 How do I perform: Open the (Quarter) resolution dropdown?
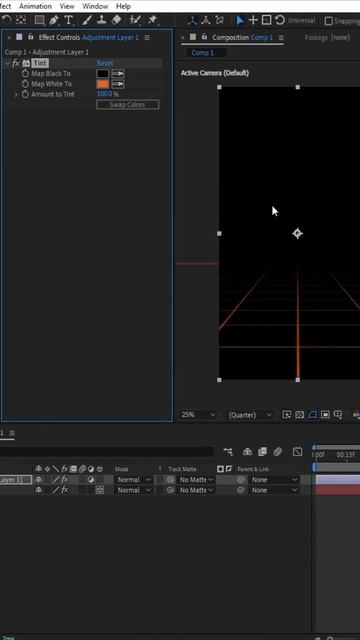[250, 415]
